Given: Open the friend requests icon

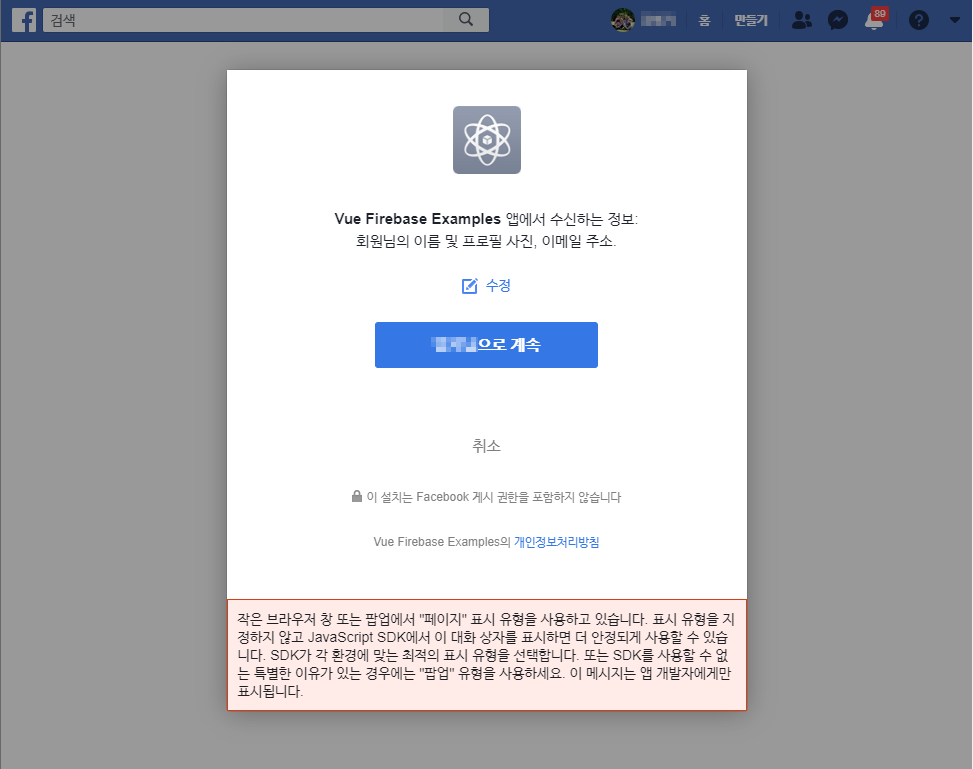Looking at the screenshot, I should pos(802,20).
